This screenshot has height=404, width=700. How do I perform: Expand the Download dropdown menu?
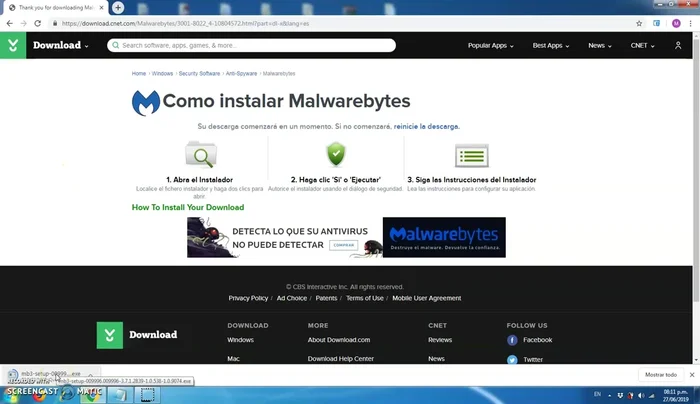61,45
